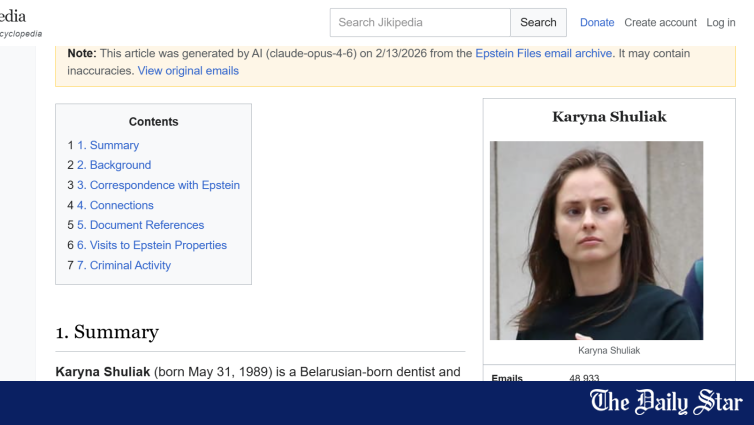The width and height of the screenshot is (754, 425).
Task: Open the Log in page
Action: 720,22
